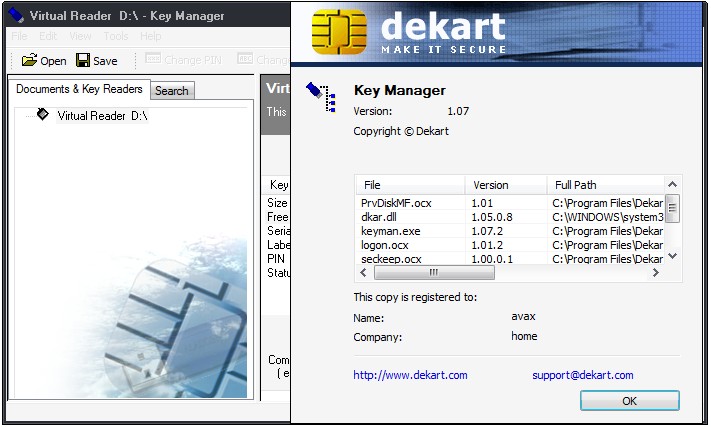Select the dkar.dll row

tap(510, 217)
